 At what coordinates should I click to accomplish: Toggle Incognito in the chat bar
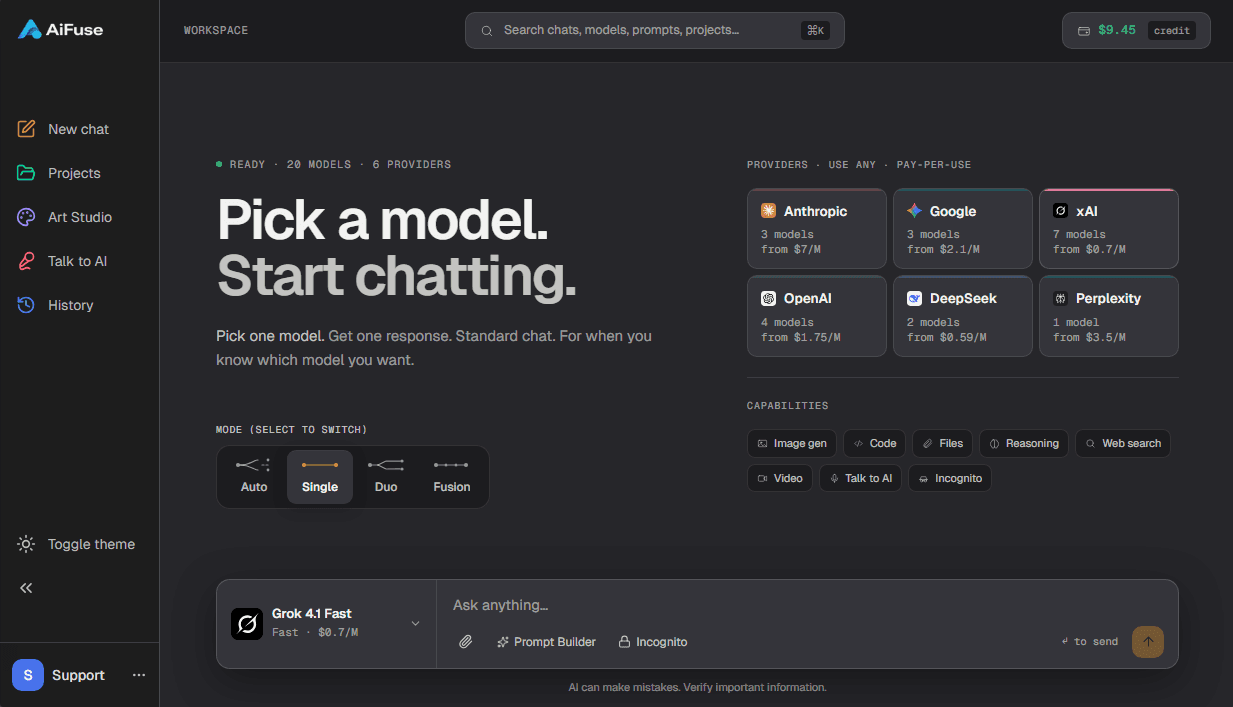[653, 642]
